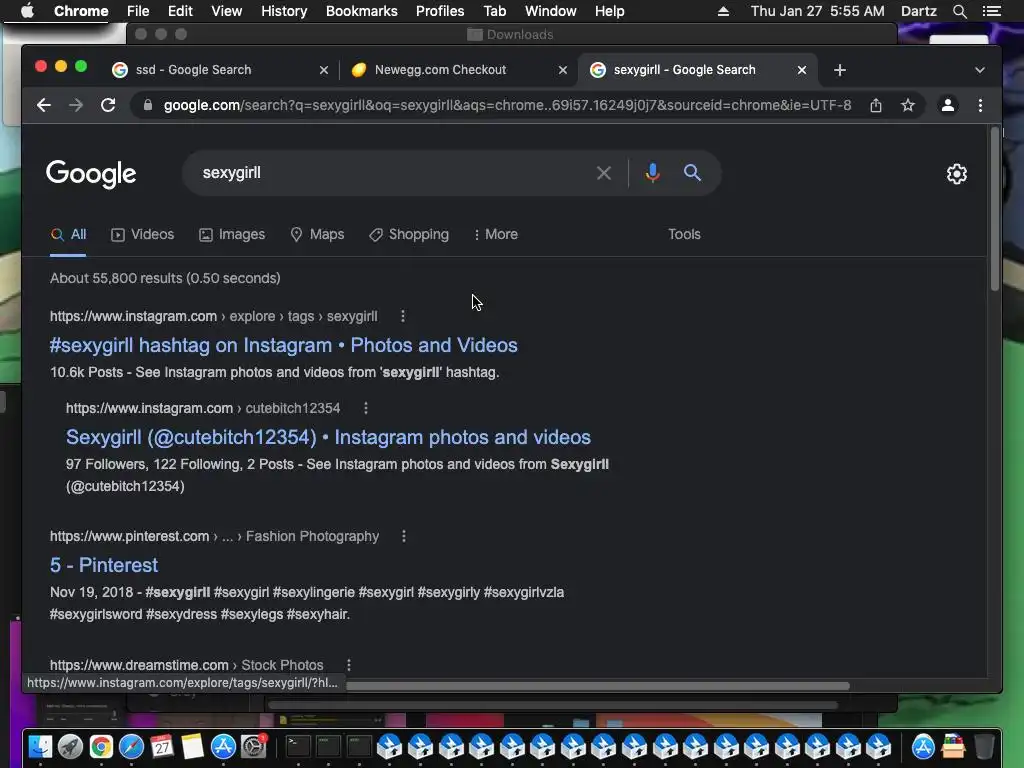
Task: Go back to the previous page
Action: coord(43,105)
